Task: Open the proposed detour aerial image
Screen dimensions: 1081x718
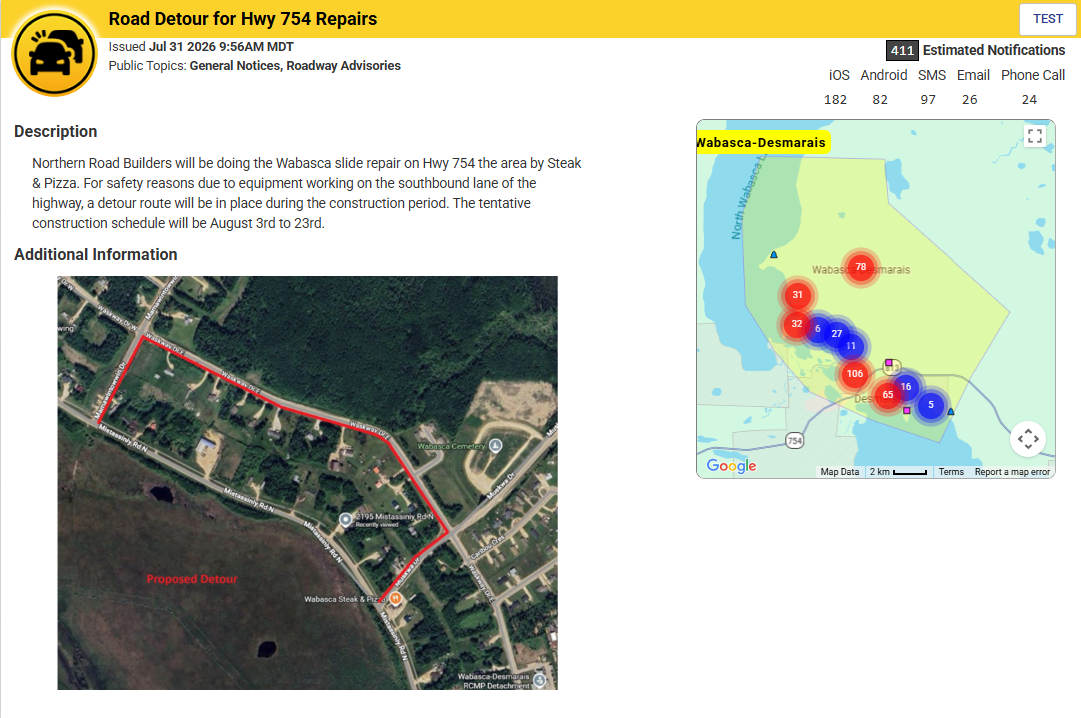Action: (307, 483)
